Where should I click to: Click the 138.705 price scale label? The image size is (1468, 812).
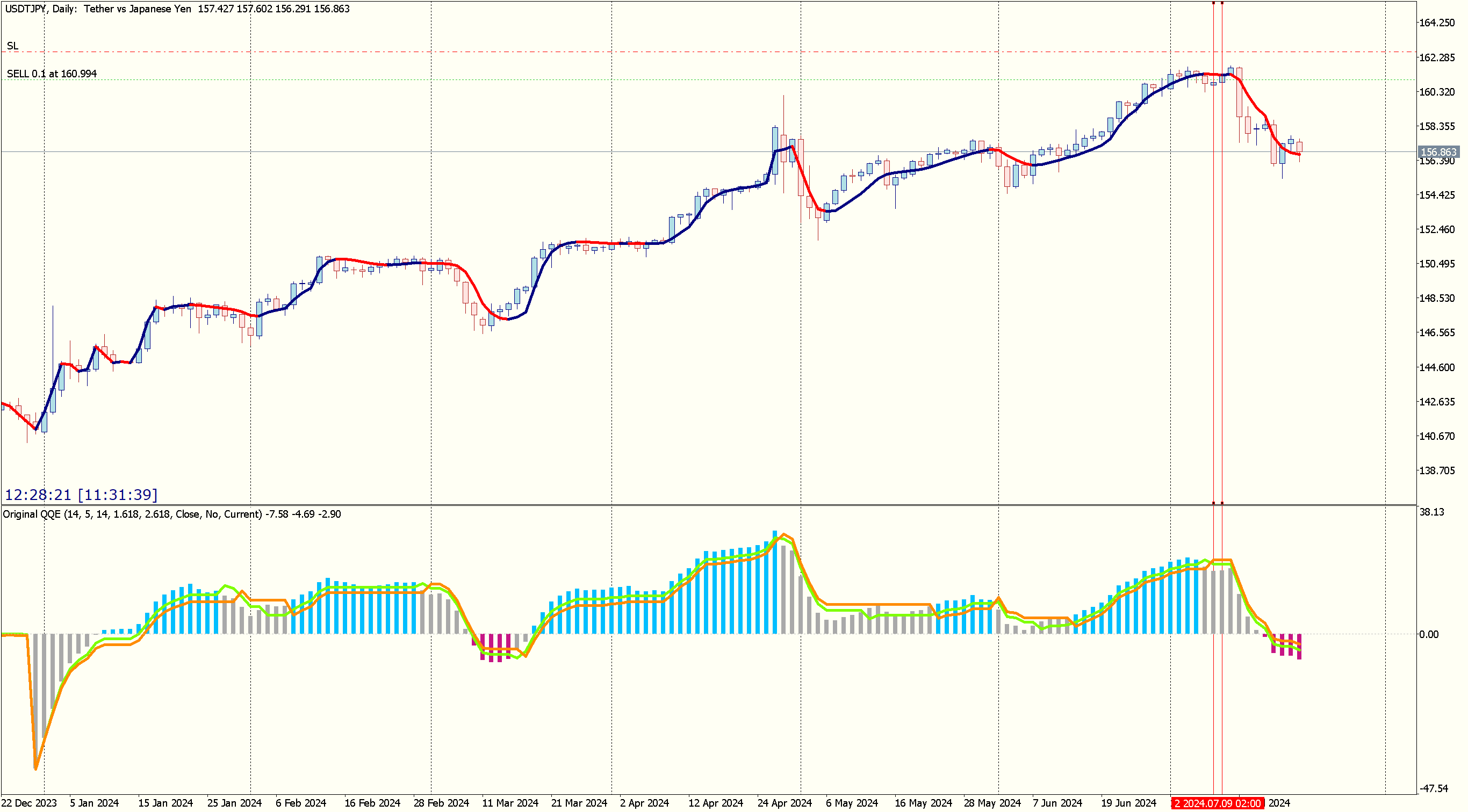tap(1437, 471)
